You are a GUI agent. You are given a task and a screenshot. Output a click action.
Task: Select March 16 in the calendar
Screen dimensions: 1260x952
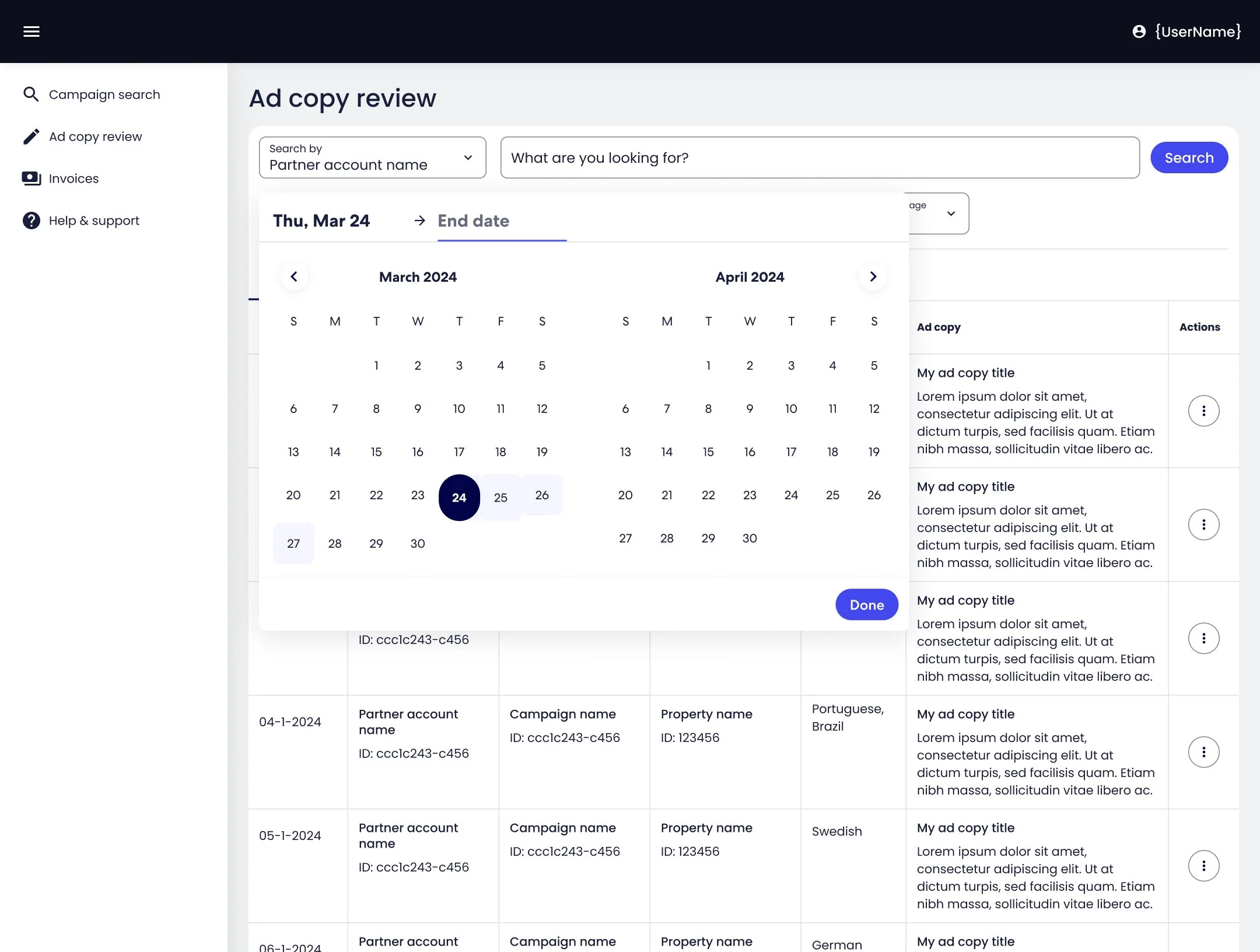tap(418, 452)
